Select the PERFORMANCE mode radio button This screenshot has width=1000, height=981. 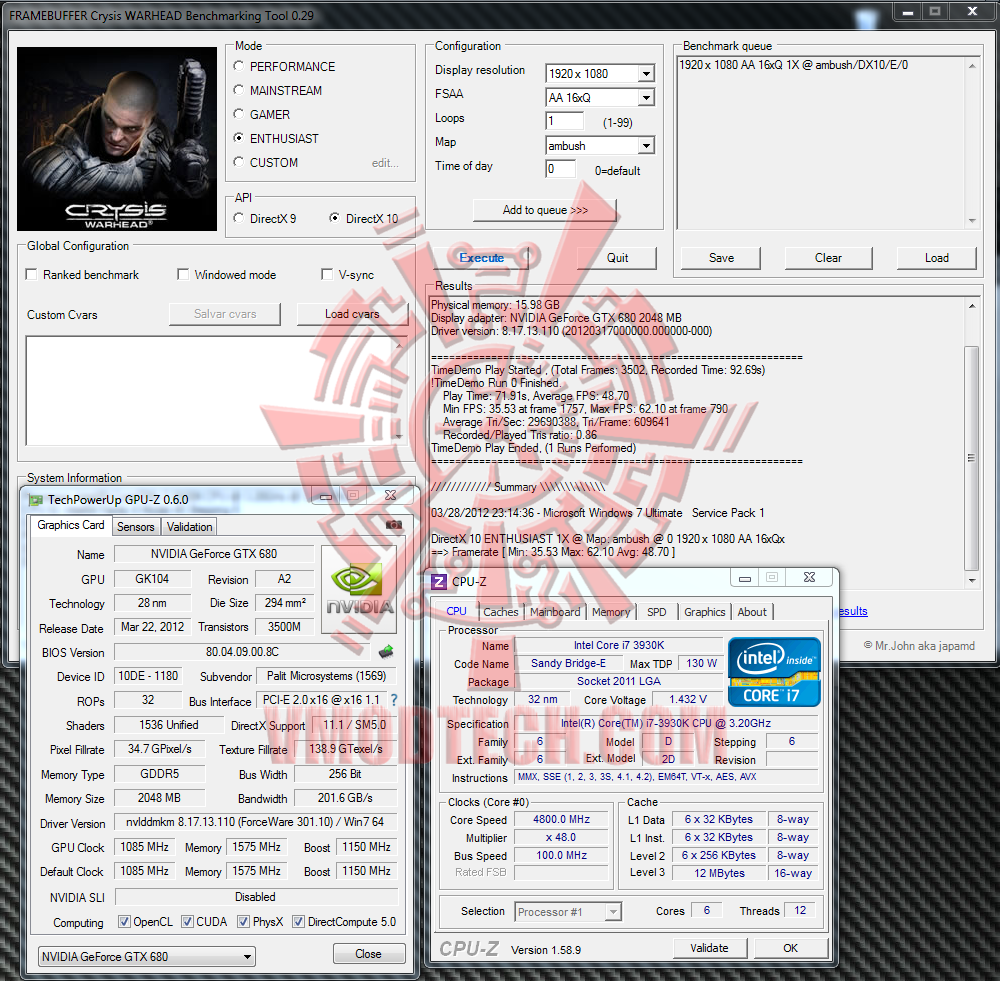[x=239, y=66]
